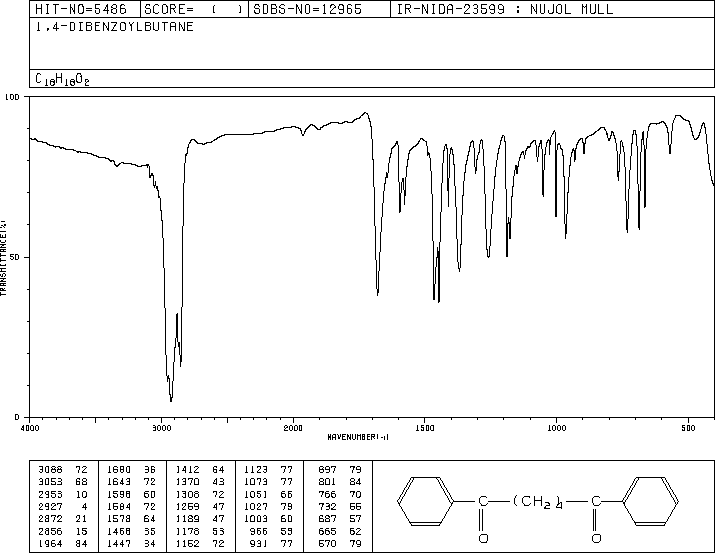Click the 3000 wavenumber axis label
Screen dimensions: 715x553
point(161,428)
